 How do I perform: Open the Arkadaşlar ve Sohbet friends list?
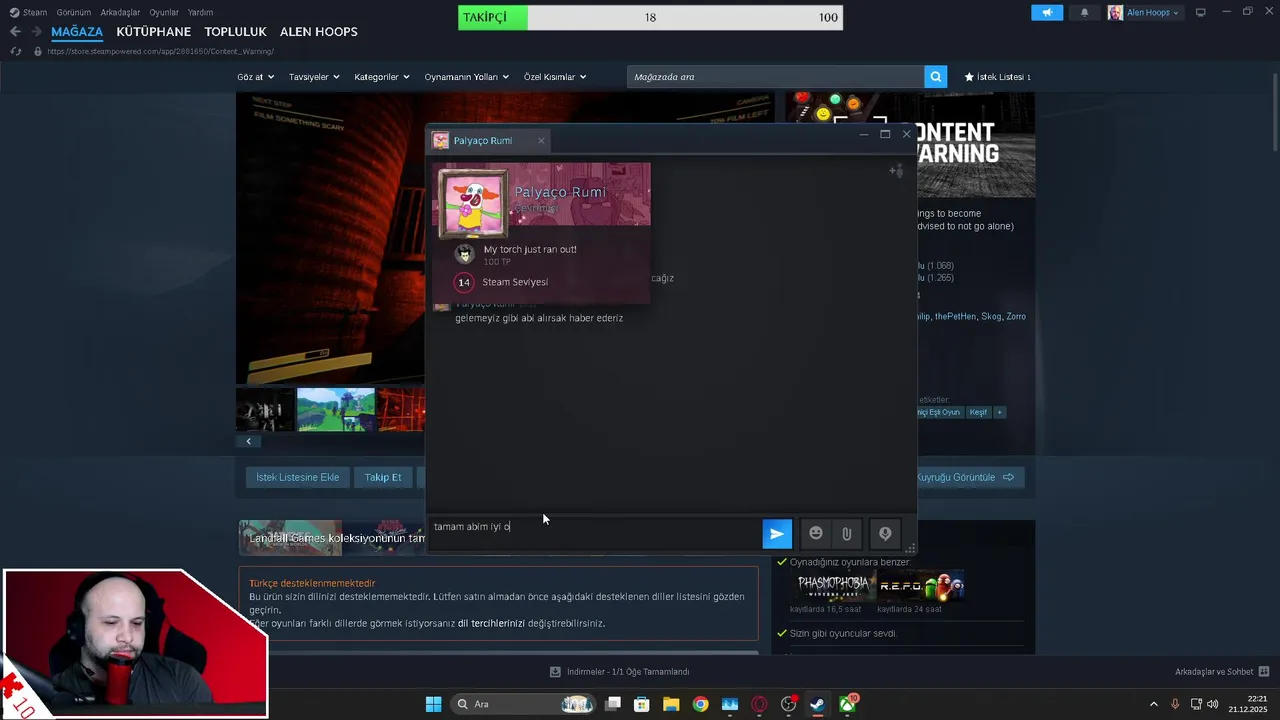[x=1222, y=672]
